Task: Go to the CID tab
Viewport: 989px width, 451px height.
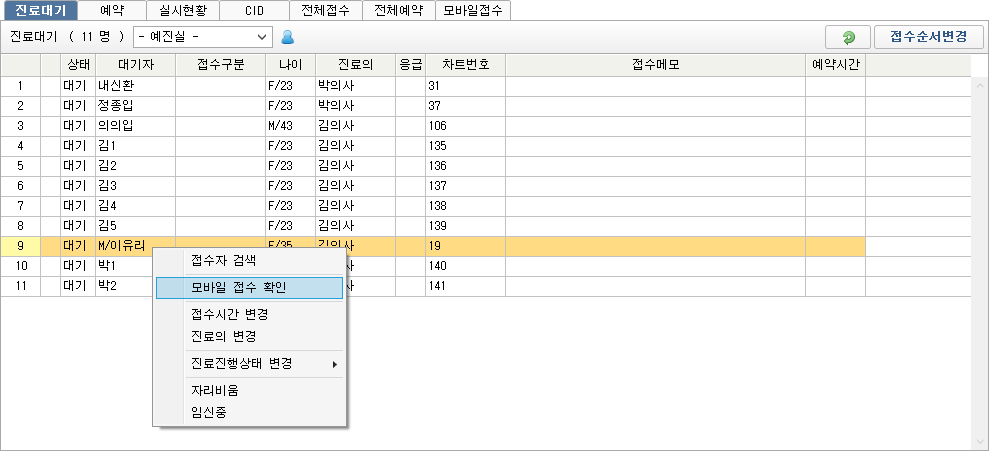Action: pyautogui.click(x=254, y=10)
